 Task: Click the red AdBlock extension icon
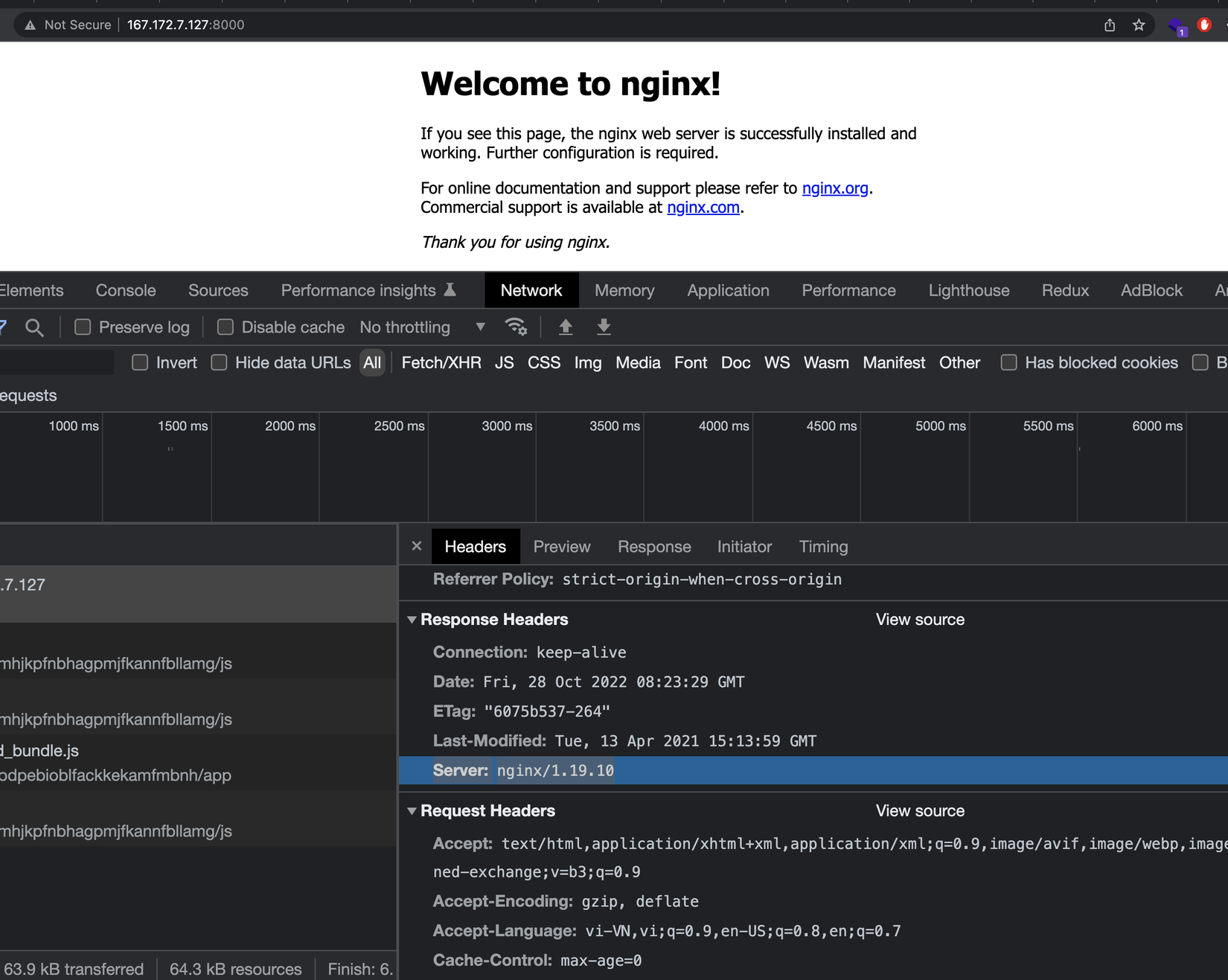coord(1204,25)
